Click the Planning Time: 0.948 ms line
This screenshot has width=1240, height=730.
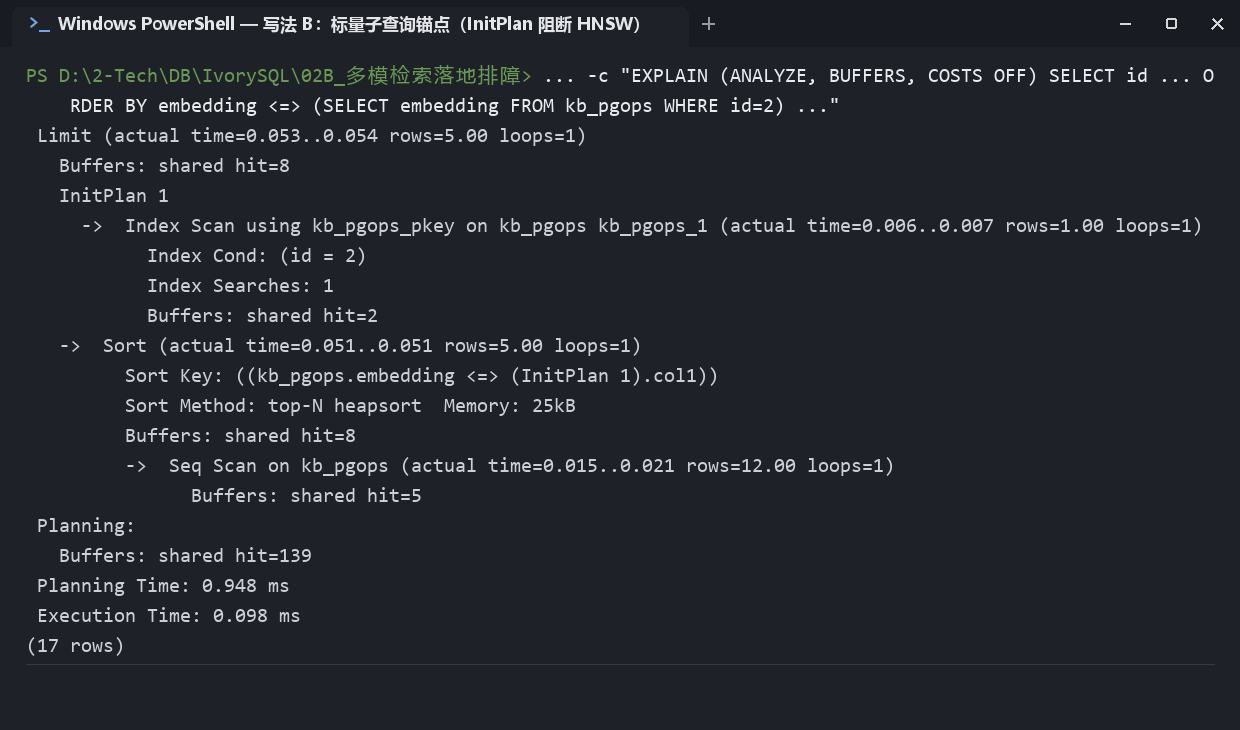point(163,586)
